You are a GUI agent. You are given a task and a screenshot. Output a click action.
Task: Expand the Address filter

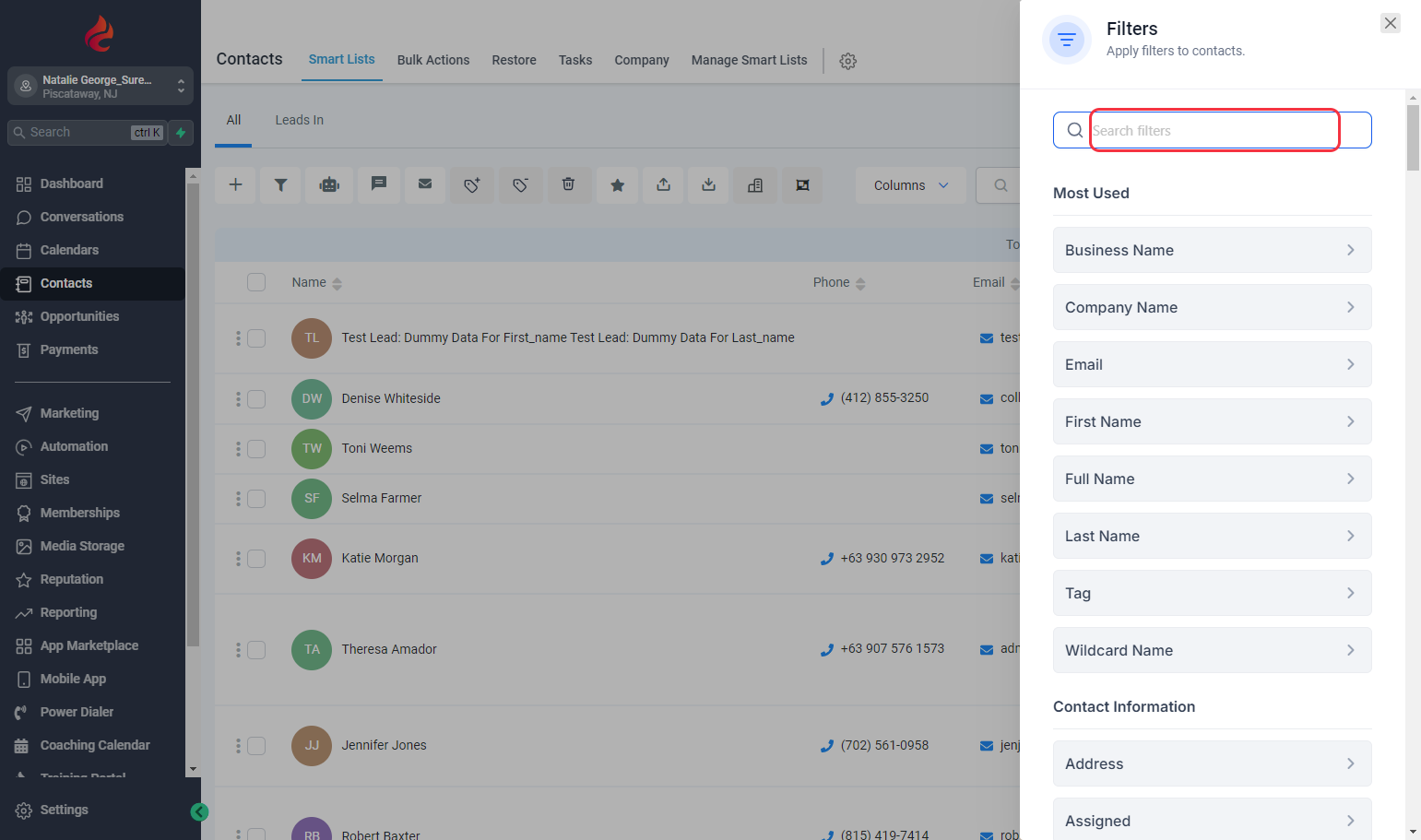click(1212, 763)
